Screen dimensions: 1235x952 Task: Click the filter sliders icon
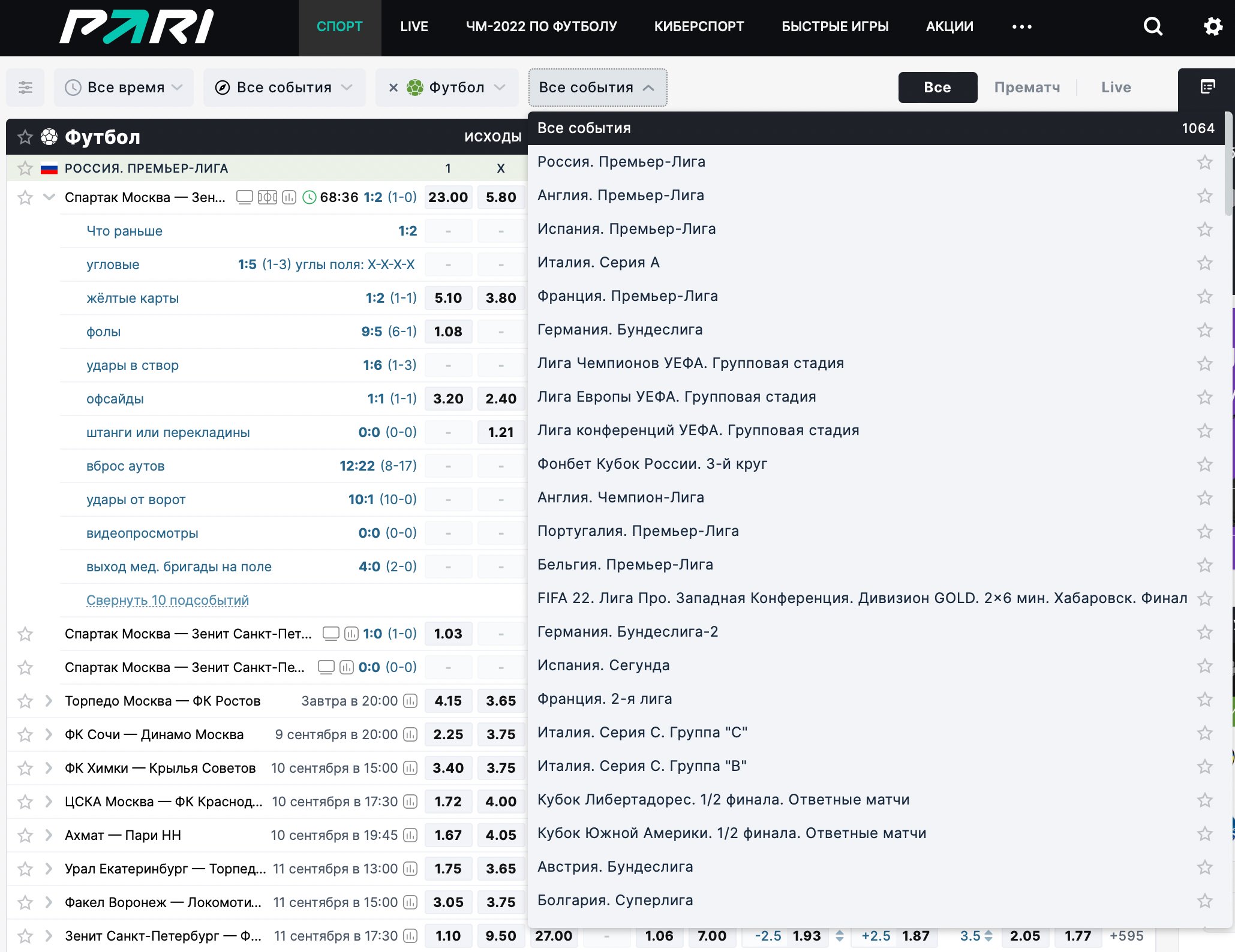(25, 88)
